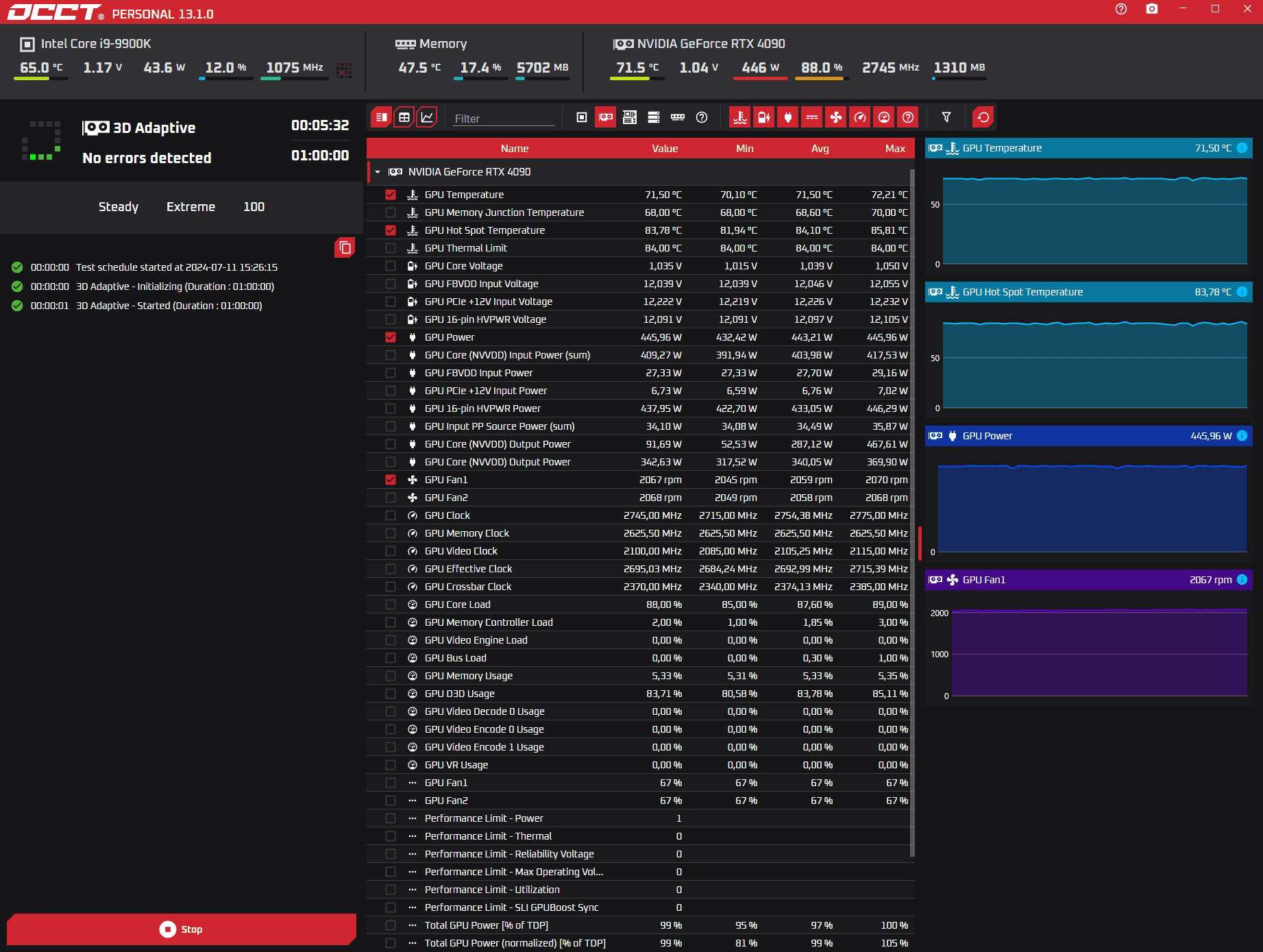
Task: Filter sensors by storage drive icon
Action: point(654,117)
